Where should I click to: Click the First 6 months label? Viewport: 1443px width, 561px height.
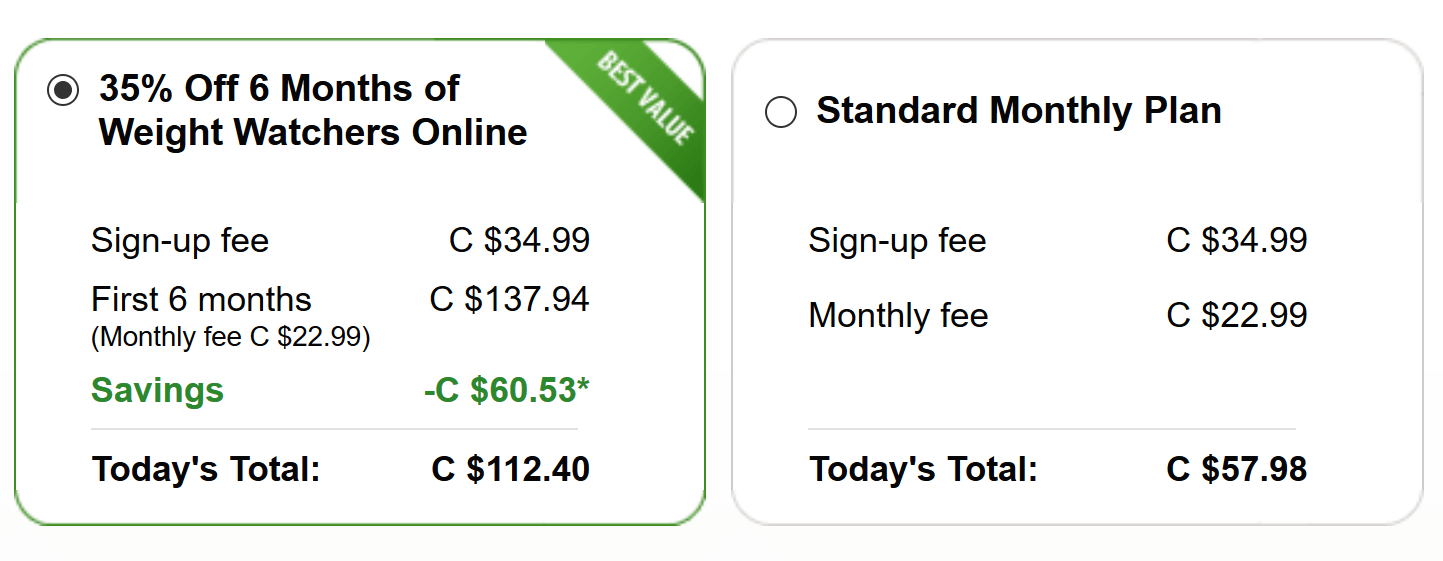[201, 299]
